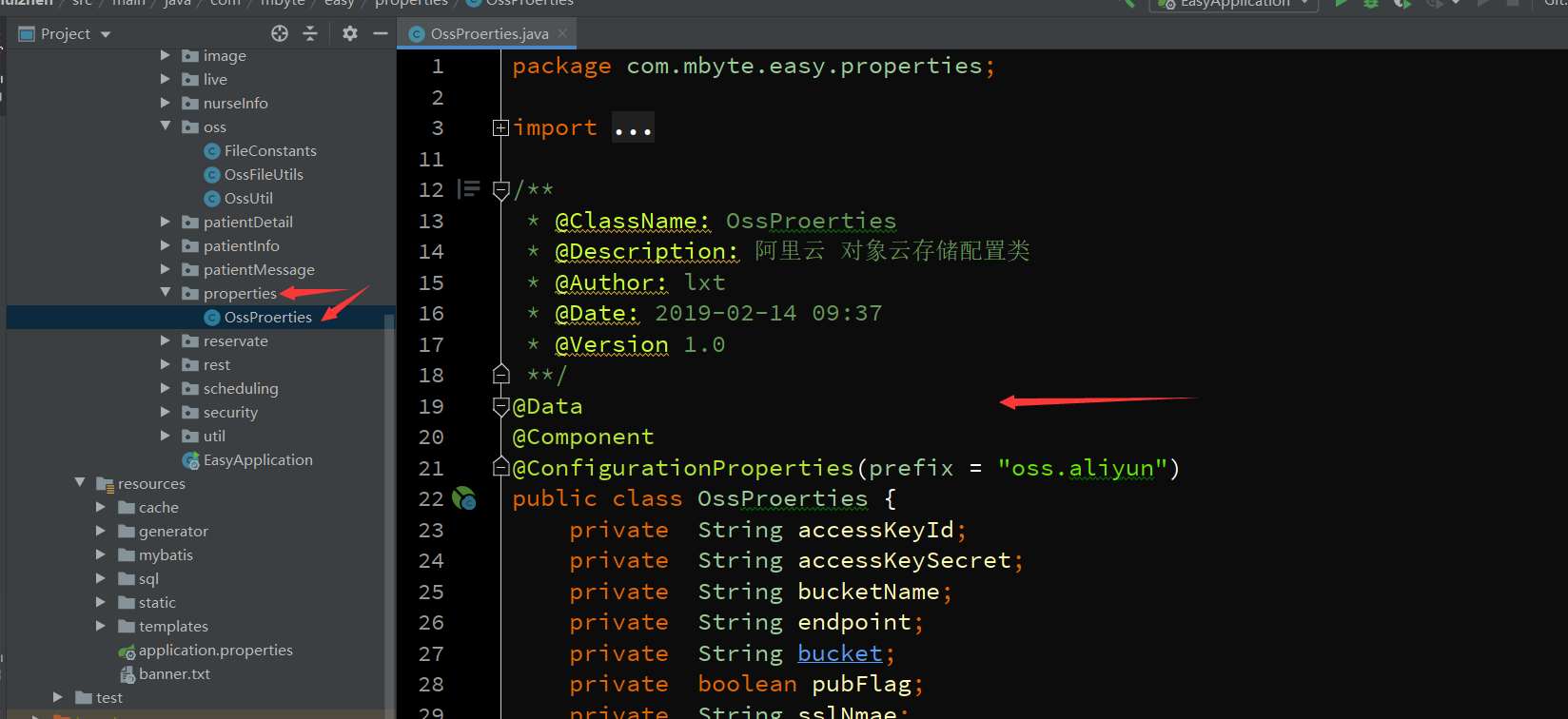The width and height of the screenshot is (1568, 719).
Task: Fold annotations at the @Data line
Action: (x=500, y=406)
